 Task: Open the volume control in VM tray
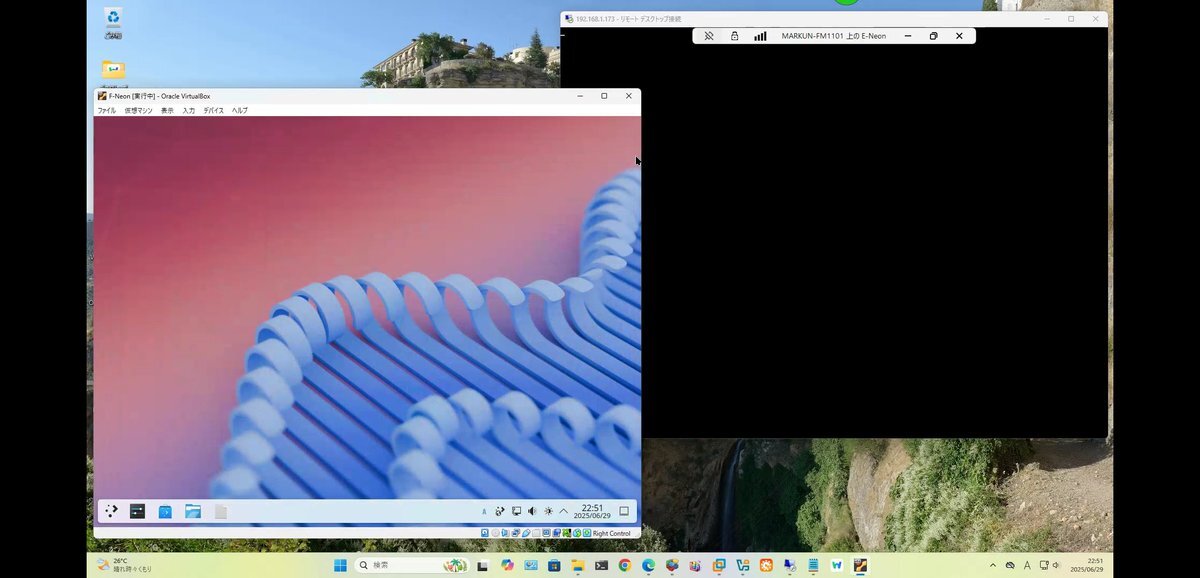pyautogui.click(x=532, y=511)
